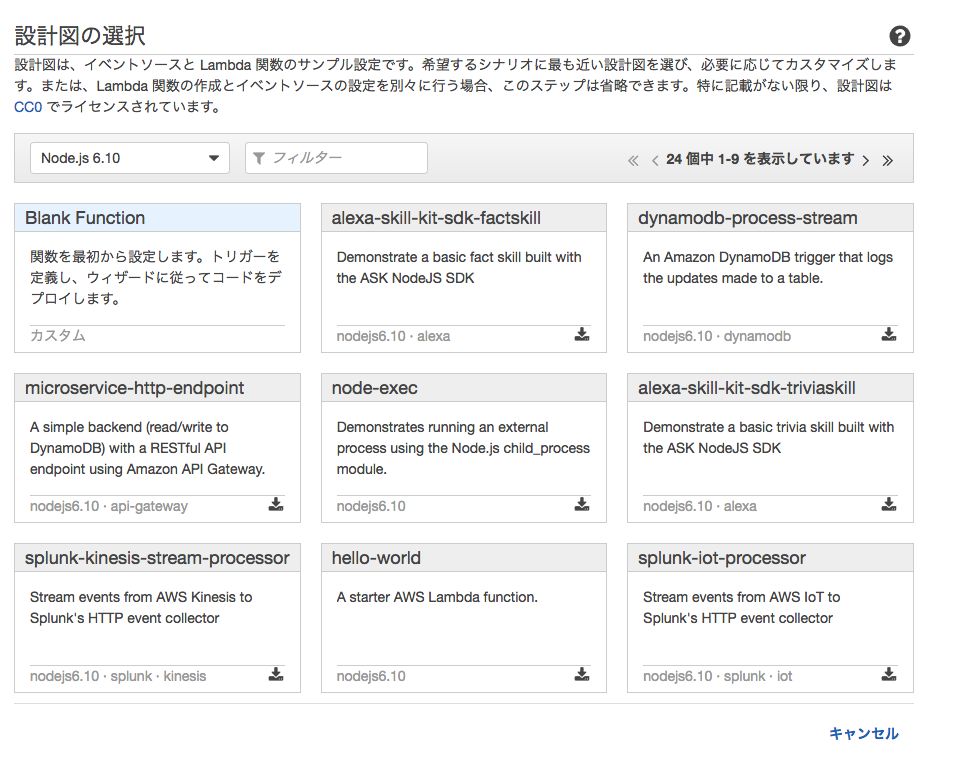Download the splunk-iot-processor blueprint
Screen dimensions: 979x760
coord(889,675)
